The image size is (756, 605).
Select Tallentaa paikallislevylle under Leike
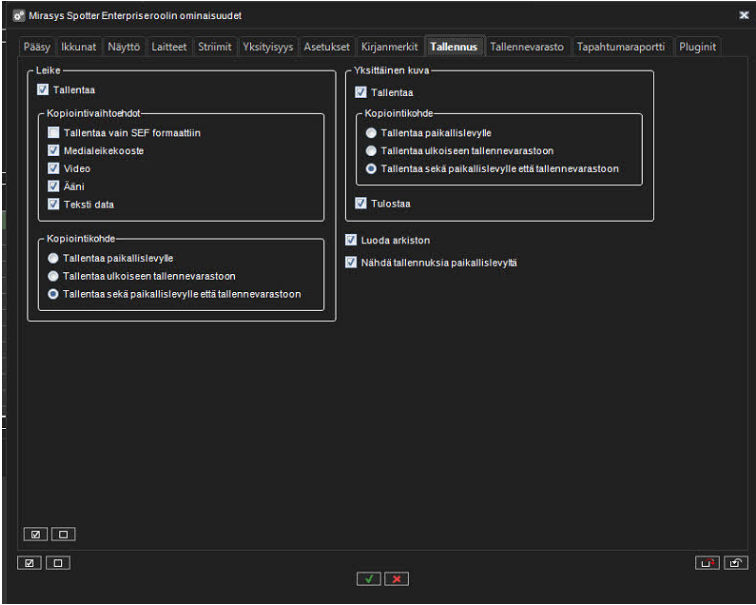54,258
